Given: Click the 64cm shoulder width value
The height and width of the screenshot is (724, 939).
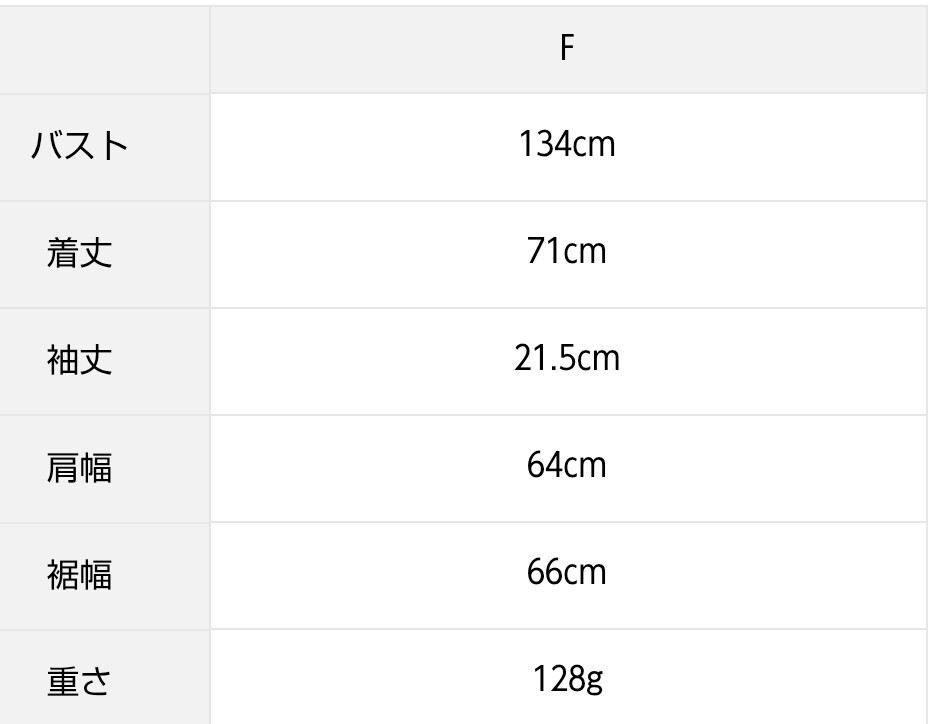Looking at the screenshot, I should click(x=566, y=465).
